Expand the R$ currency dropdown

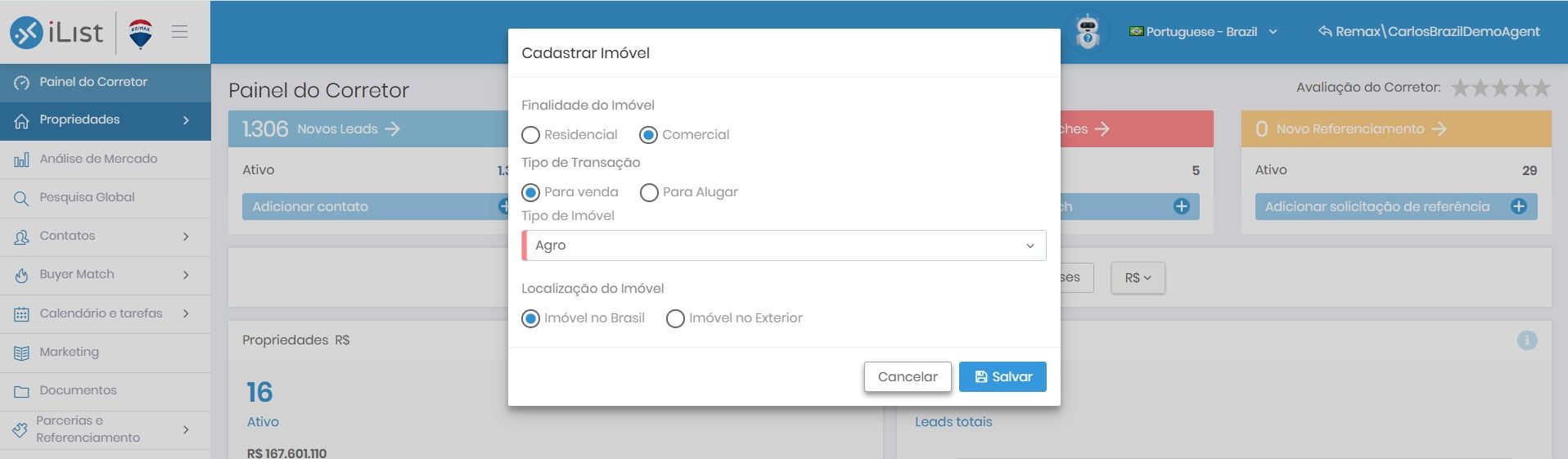click(1138, 278)
